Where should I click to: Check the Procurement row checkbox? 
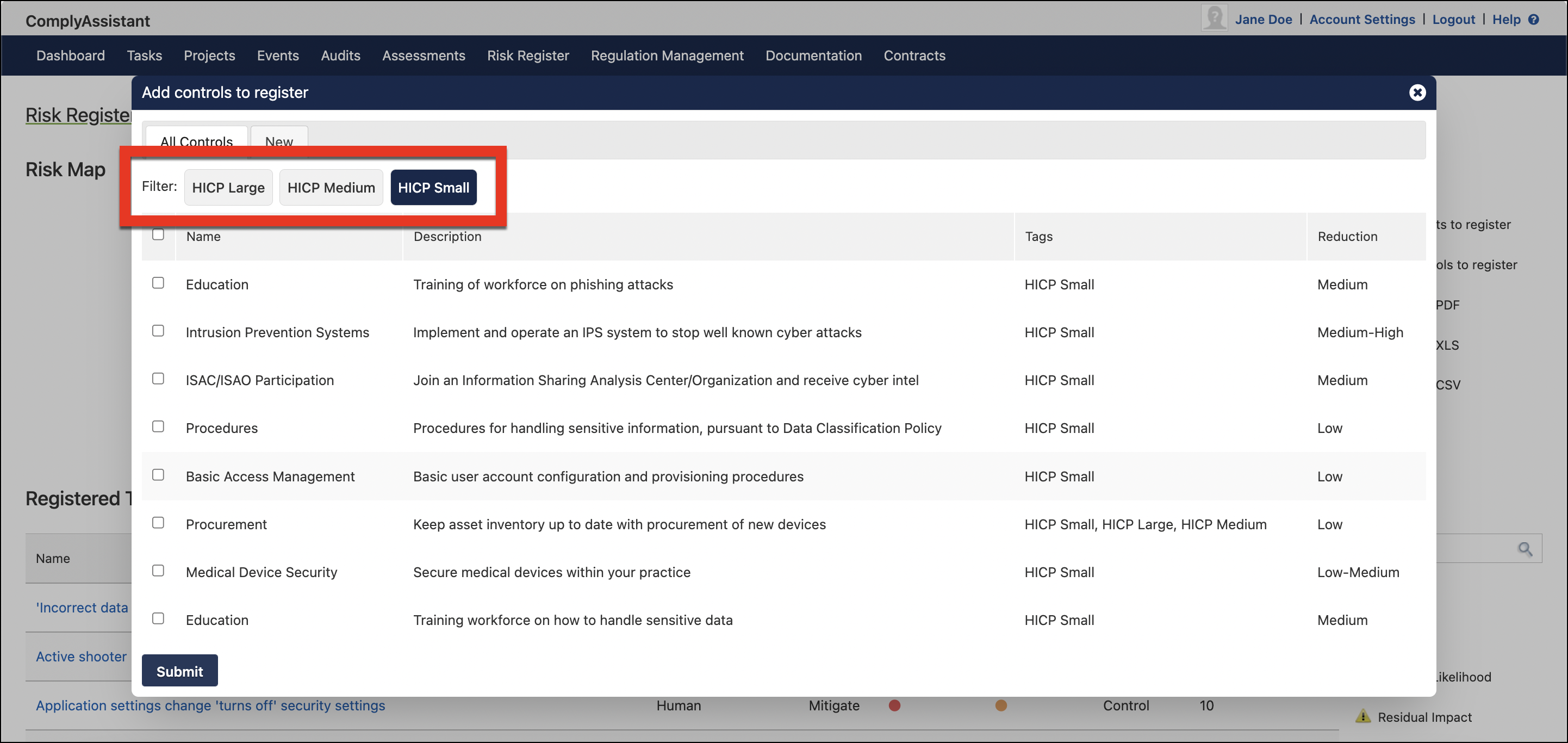[x=158, y=523]
